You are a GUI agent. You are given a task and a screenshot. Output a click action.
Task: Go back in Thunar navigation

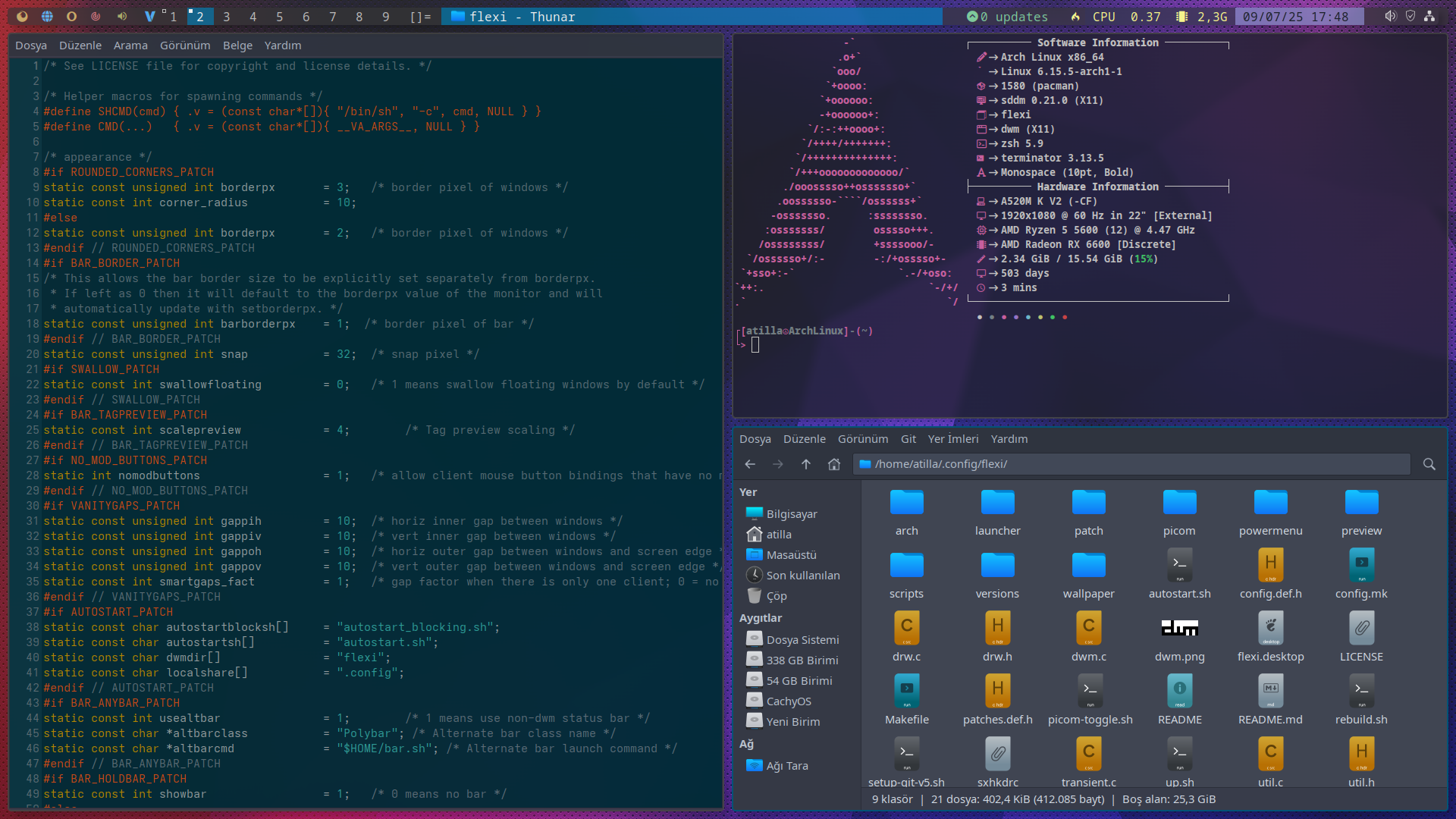pos(750,464)
